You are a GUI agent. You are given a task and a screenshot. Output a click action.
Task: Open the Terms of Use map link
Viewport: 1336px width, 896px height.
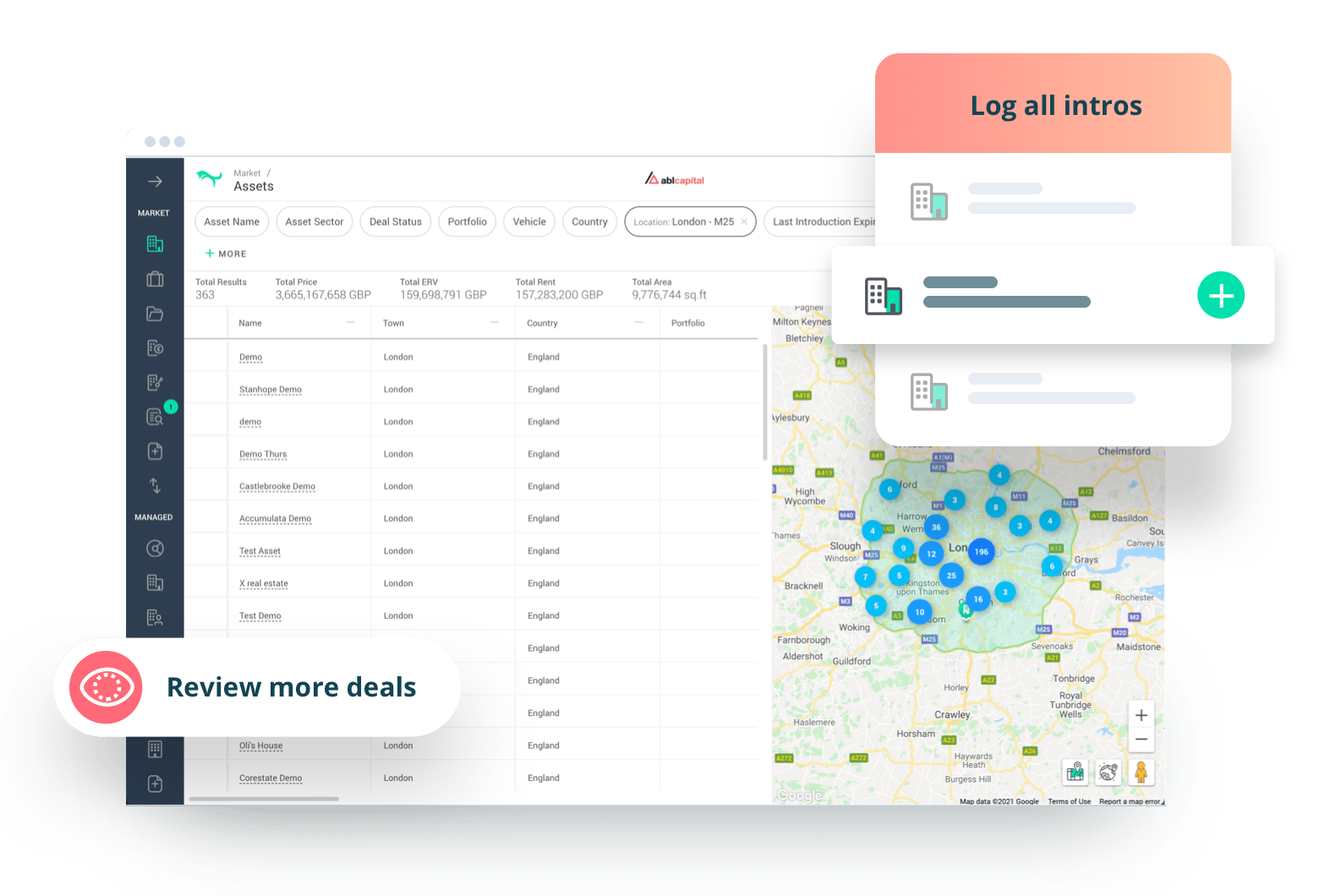click(1070, 801)
